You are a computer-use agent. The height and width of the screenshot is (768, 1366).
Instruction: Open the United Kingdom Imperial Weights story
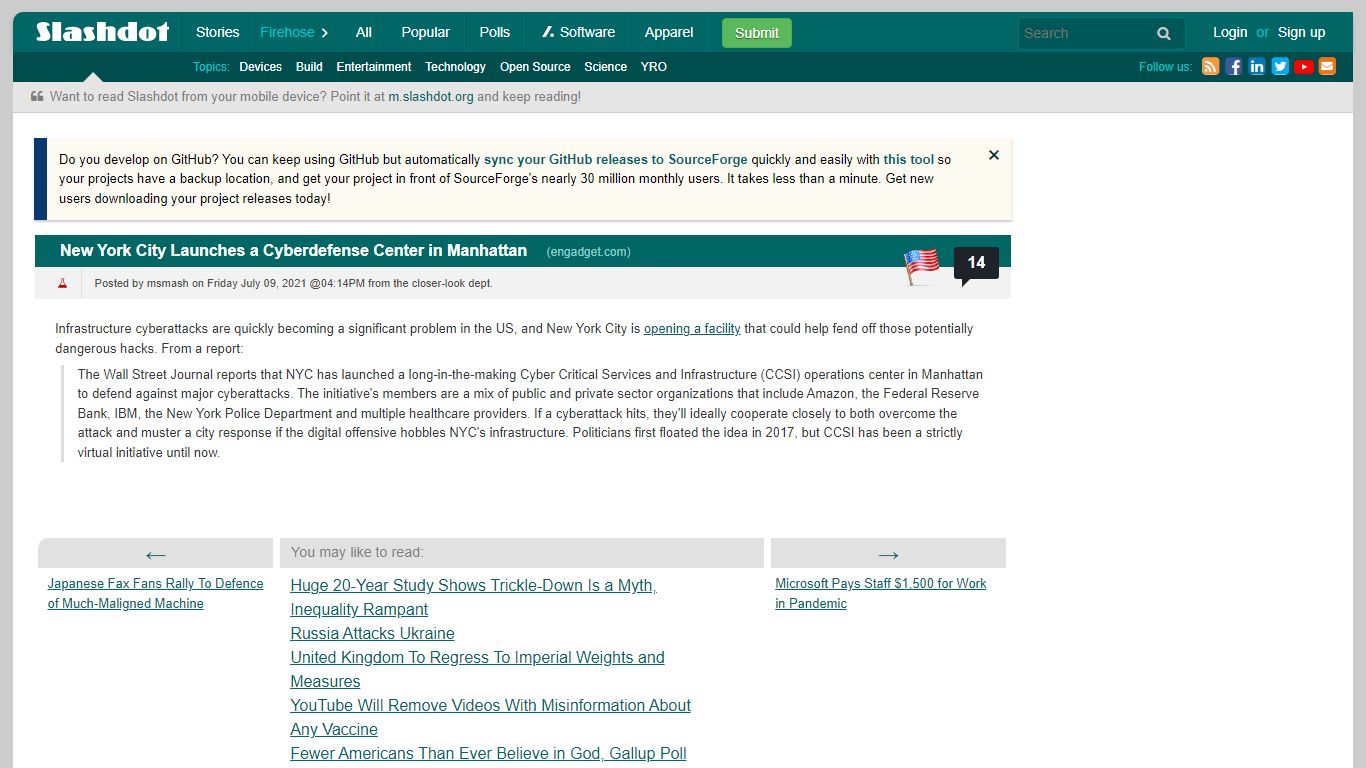477,669
